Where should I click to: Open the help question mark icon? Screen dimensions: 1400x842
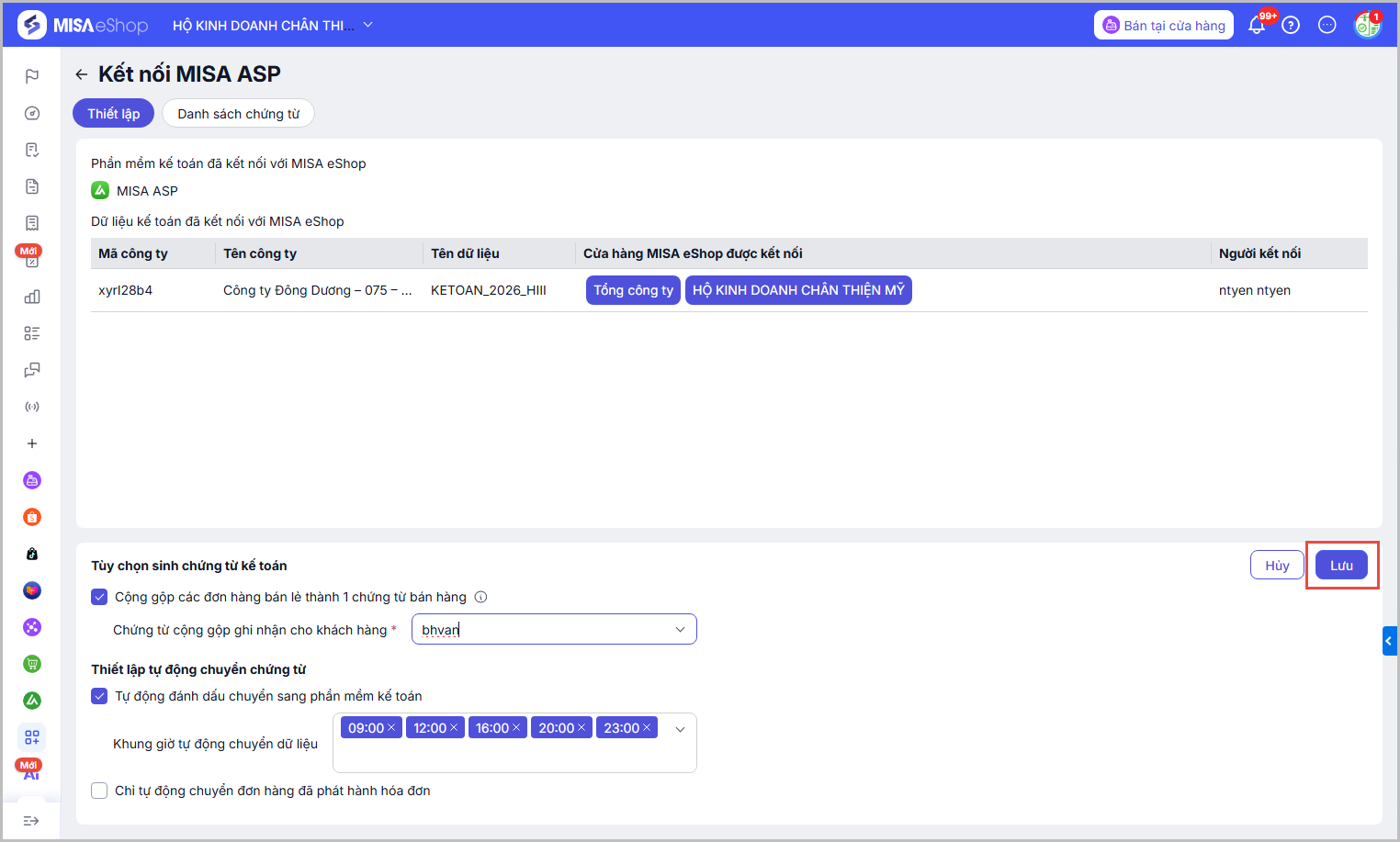point(1291,25)
